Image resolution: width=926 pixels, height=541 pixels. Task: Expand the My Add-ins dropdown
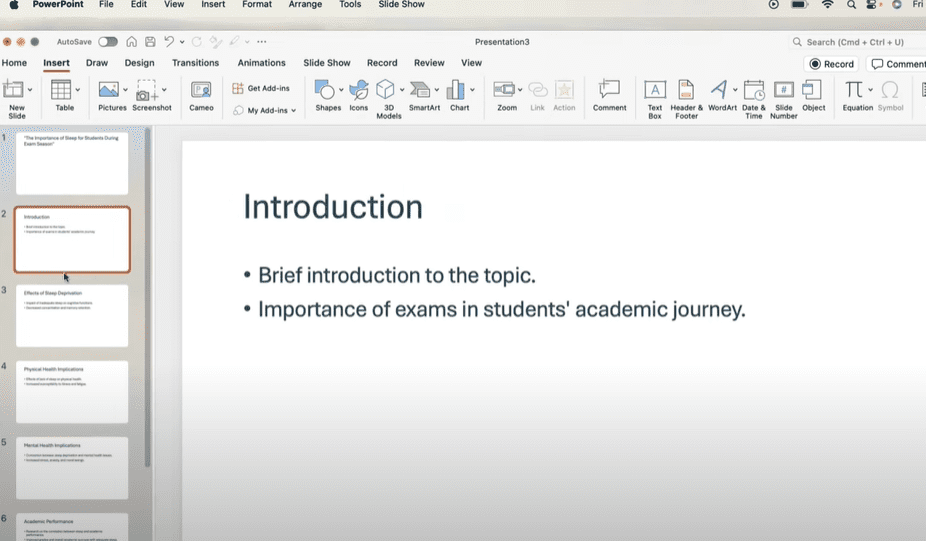point(293,111)
